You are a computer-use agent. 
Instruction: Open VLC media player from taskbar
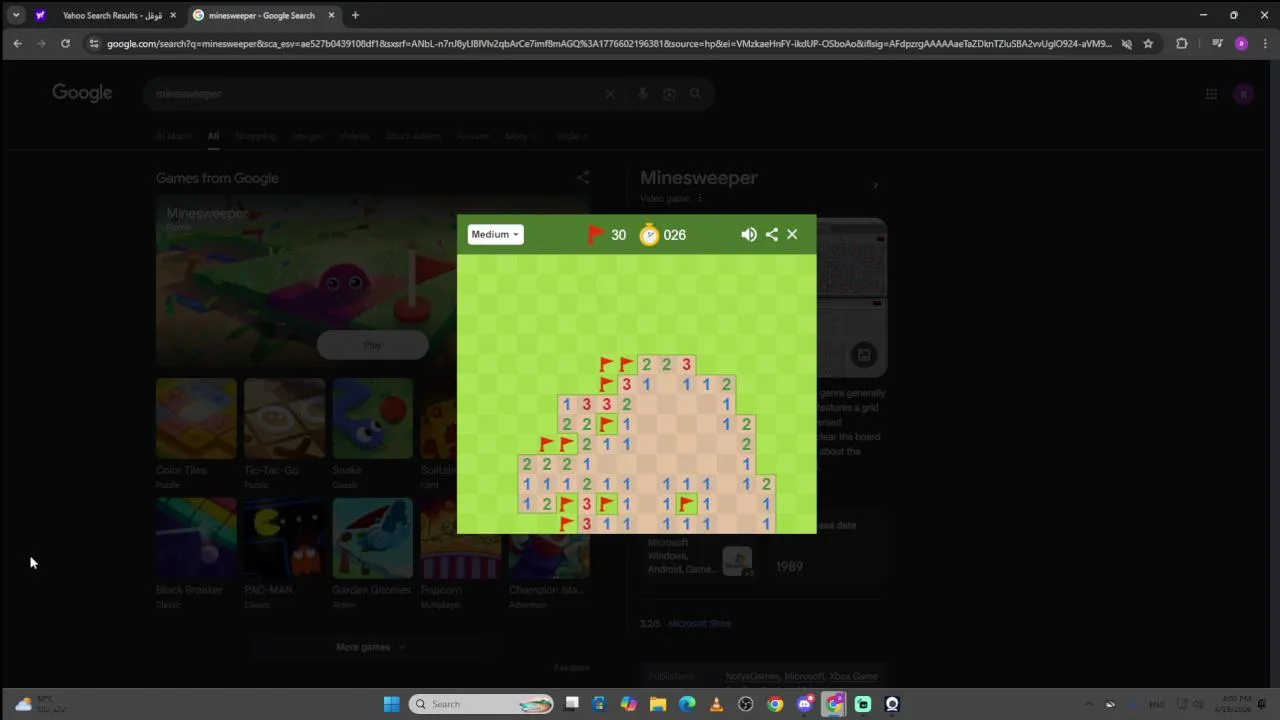tap(716, 704)
